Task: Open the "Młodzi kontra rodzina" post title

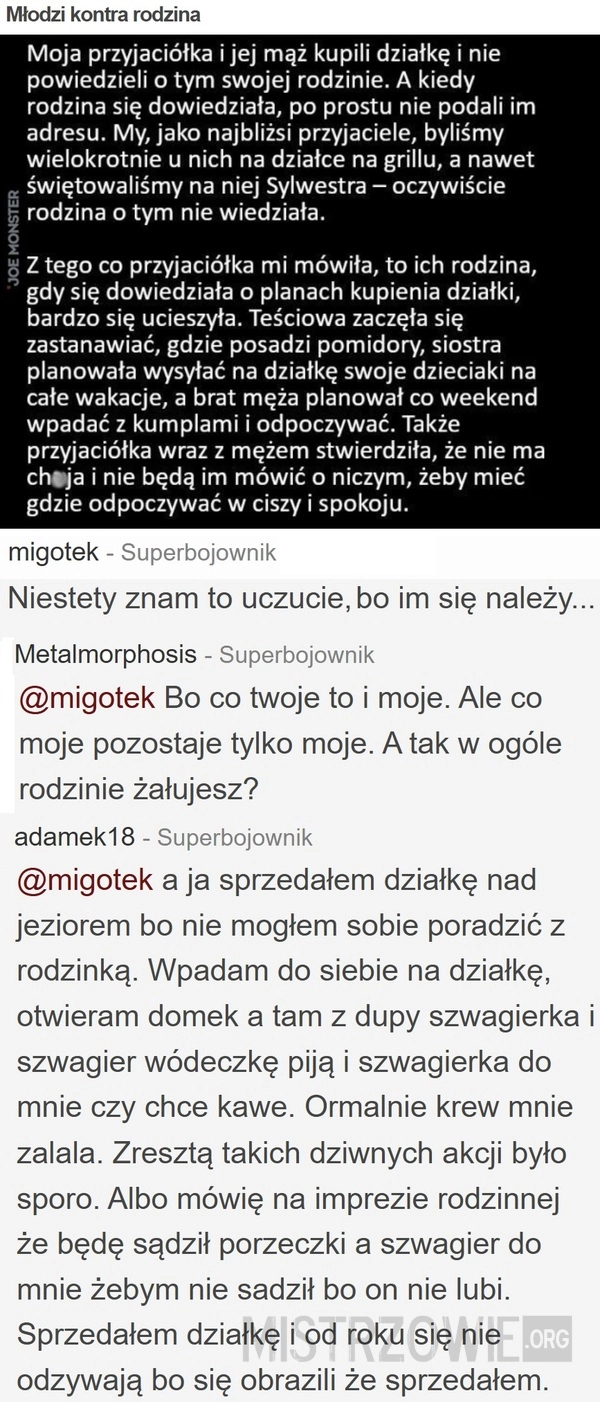Action: point(103,15)
